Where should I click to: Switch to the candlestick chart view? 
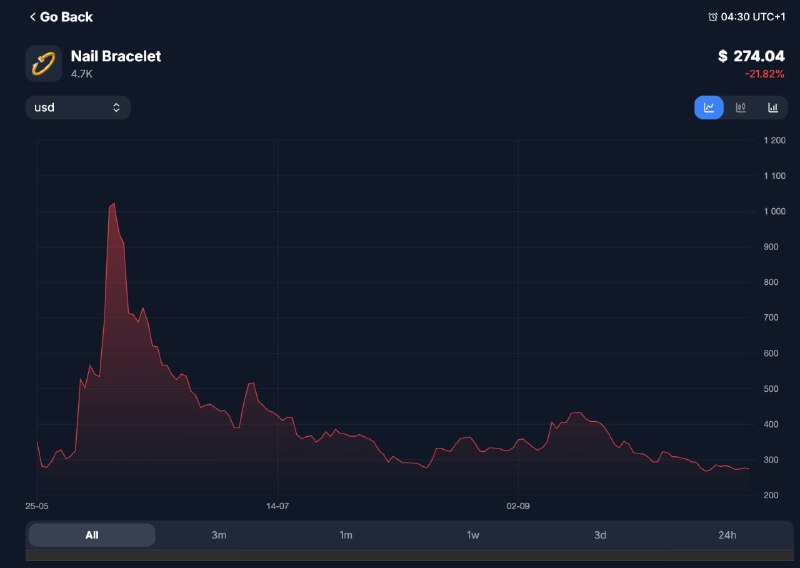pos(740,108)
